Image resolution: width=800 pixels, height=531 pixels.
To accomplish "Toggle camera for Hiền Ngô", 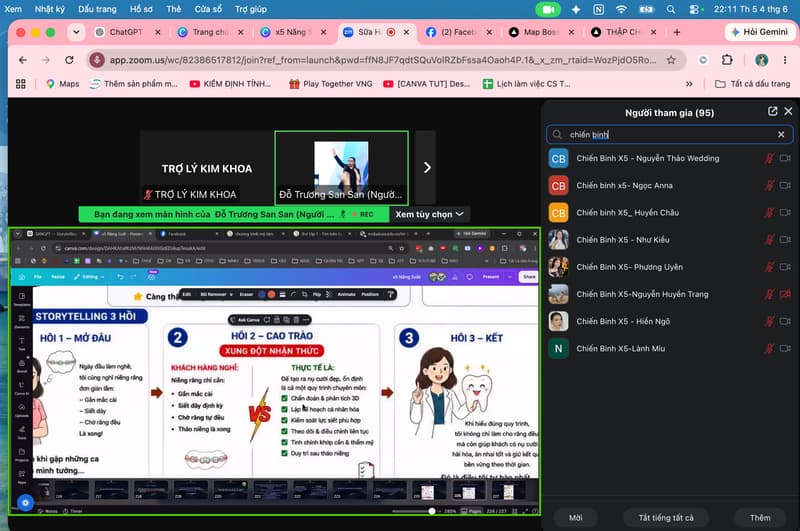I will 785,321.
